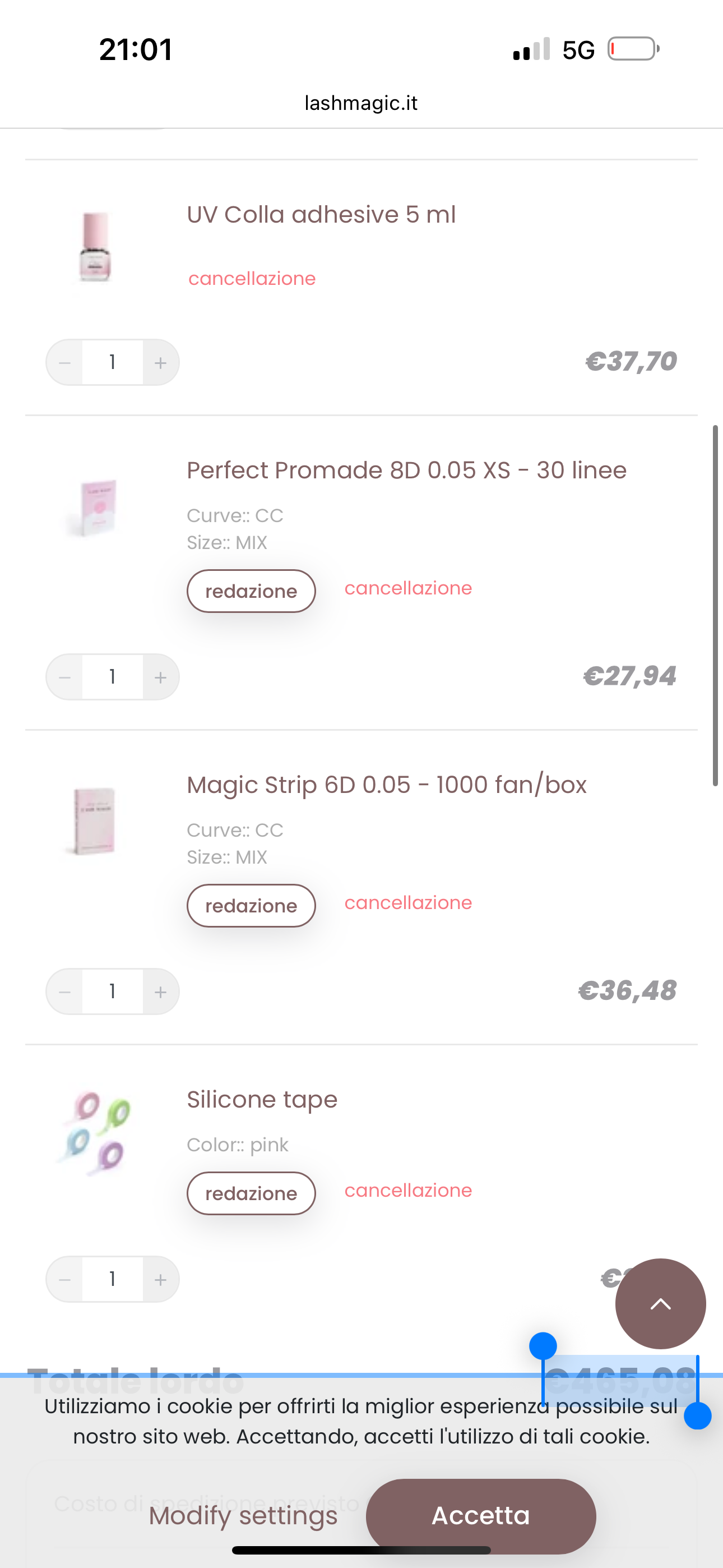
Task: Increase UV Colla adhesive quantity with plus
Action: tap(160, 363)
